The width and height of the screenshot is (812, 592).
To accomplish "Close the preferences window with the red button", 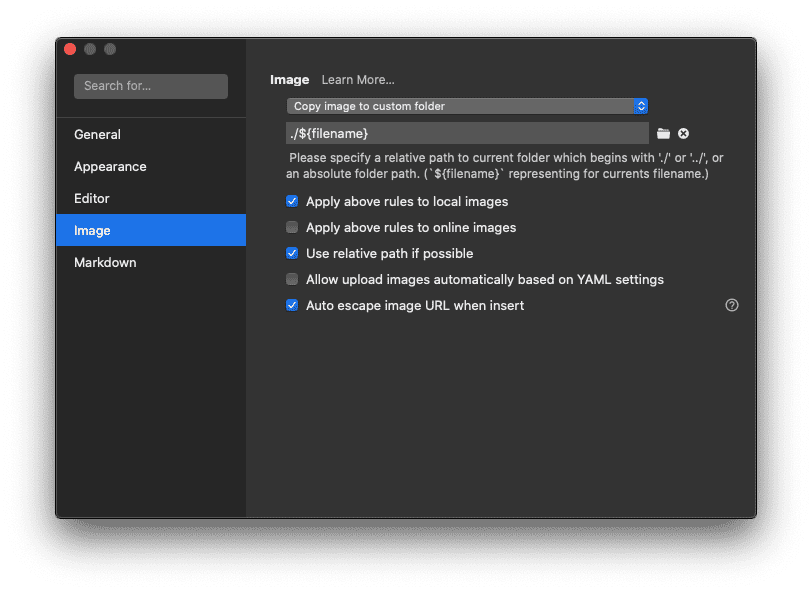I will click(x=70, y=49).
